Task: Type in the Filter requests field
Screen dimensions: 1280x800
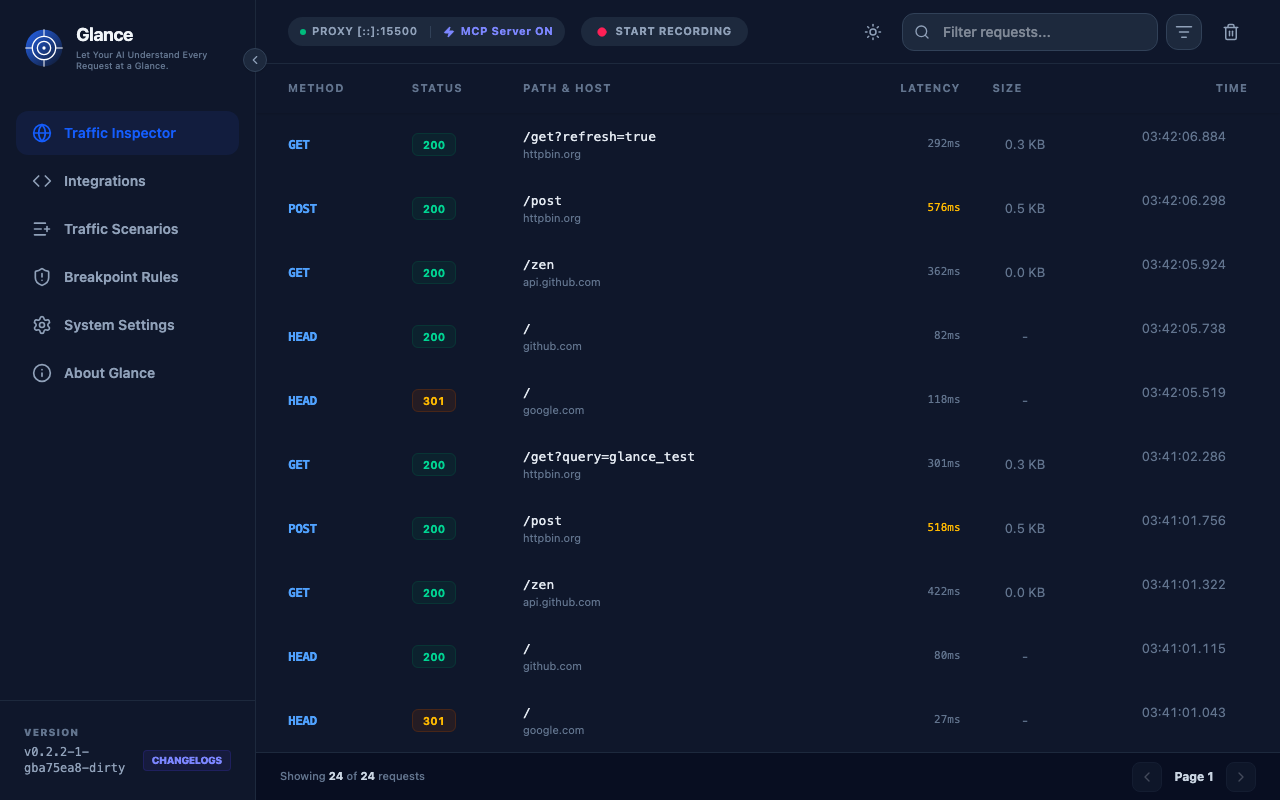Action: (1040, 32)
